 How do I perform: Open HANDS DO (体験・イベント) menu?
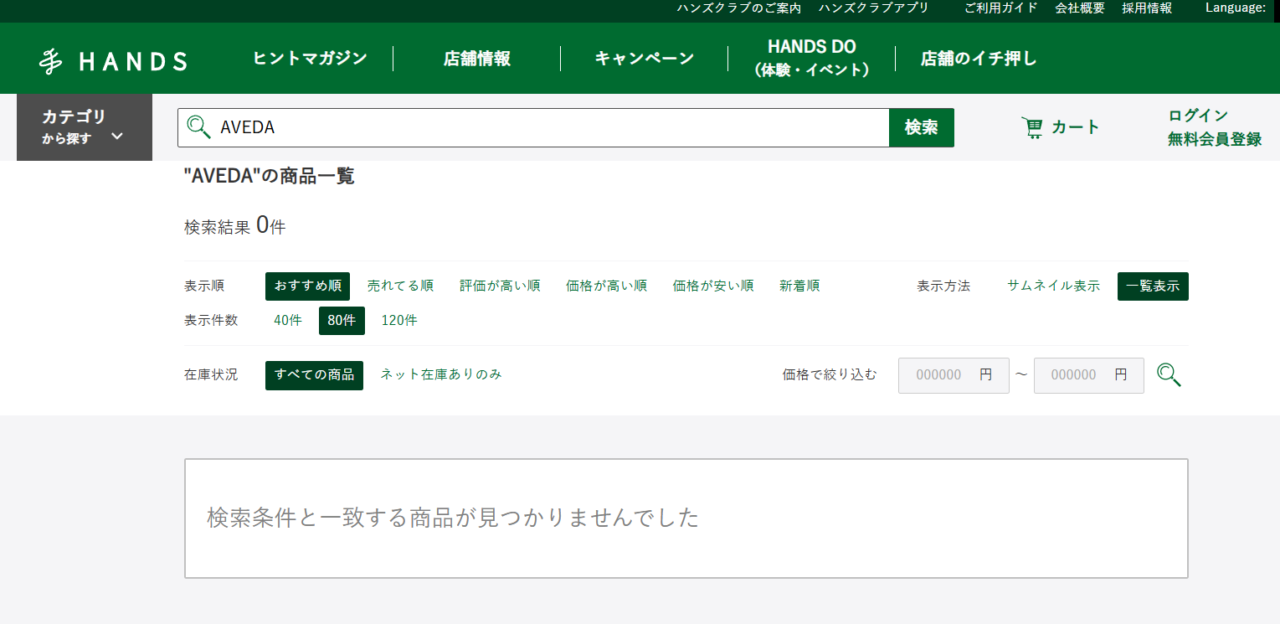coord(812,58)
